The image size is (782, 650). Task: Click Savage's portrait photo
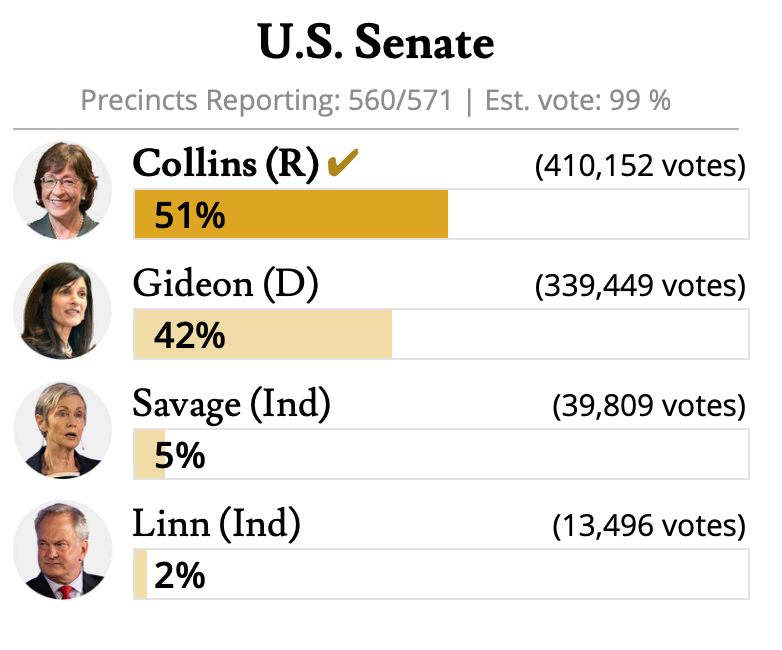tap(62, 430)
